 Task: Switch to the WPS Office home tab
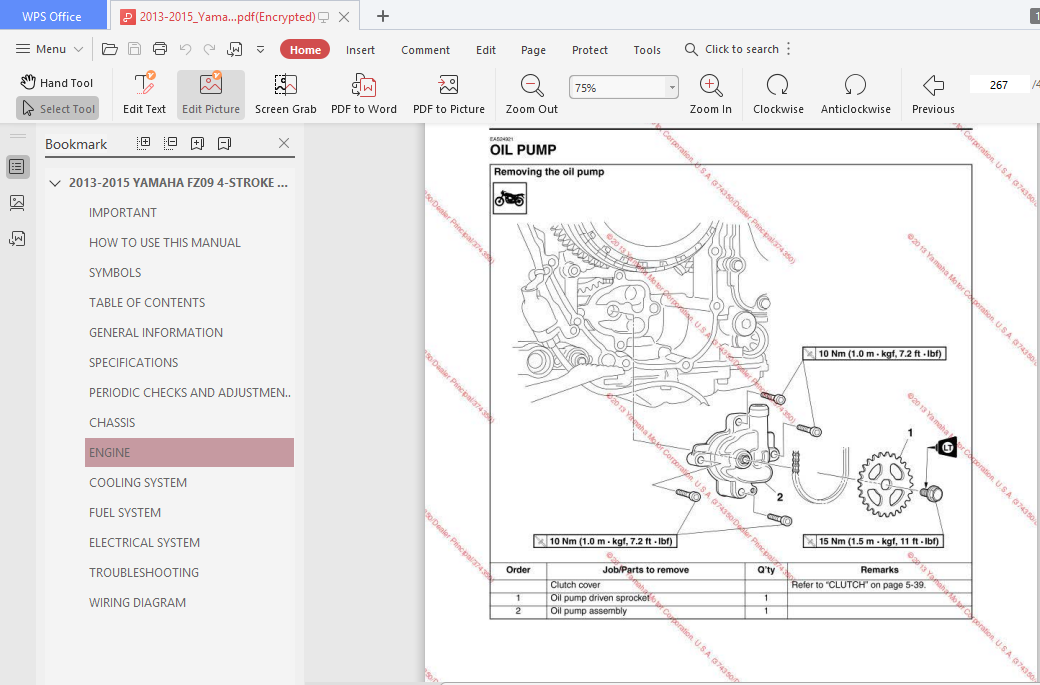[52, 17]
